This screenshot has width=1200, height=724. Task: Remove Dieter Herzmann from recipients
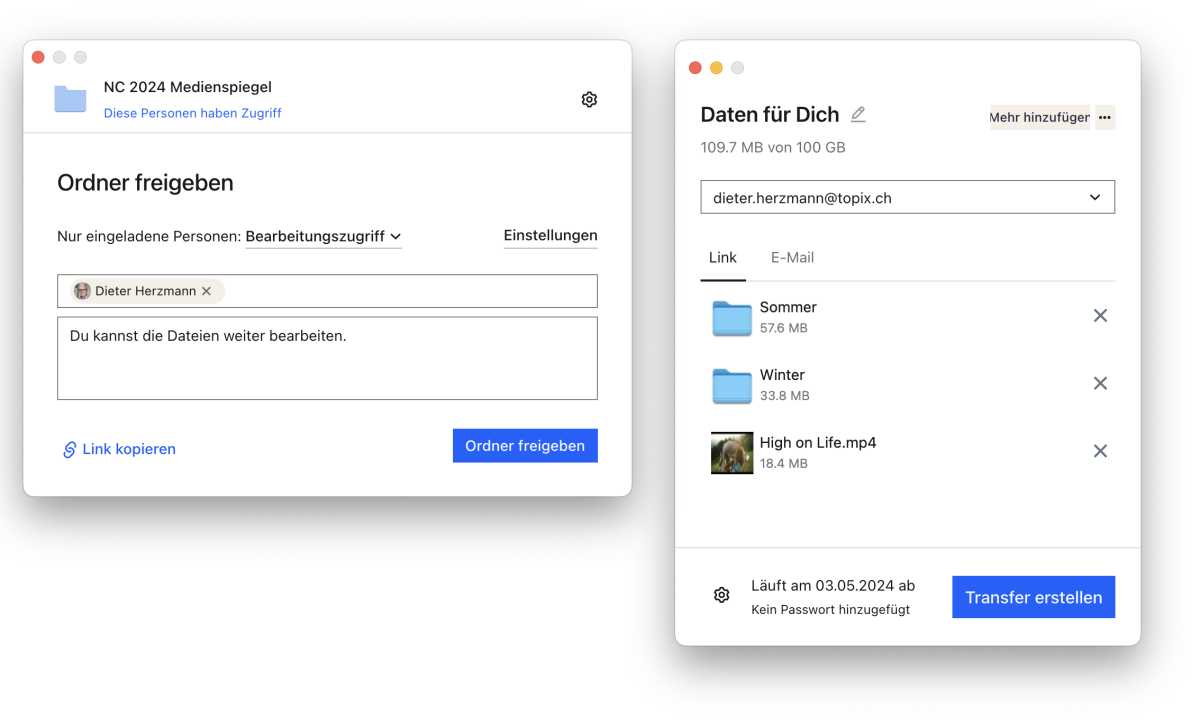point(206,291)
